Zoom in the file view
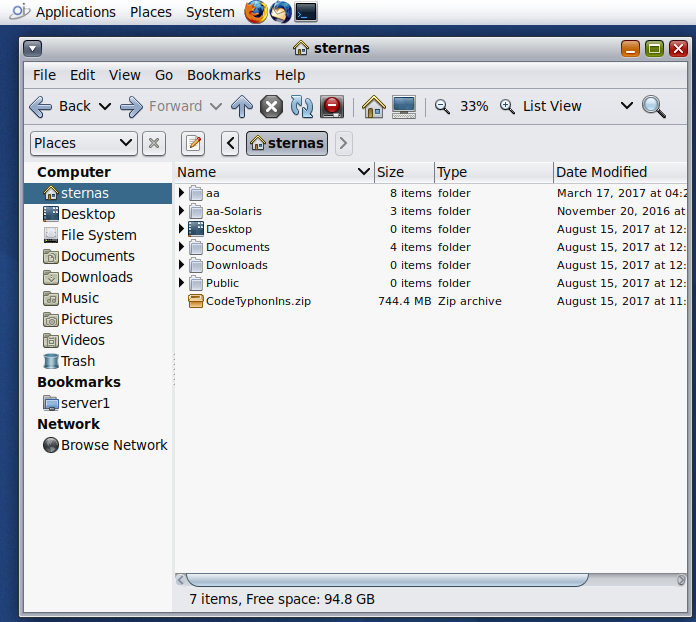The height and width of the screenshot is (622, 696). [507, 107]
